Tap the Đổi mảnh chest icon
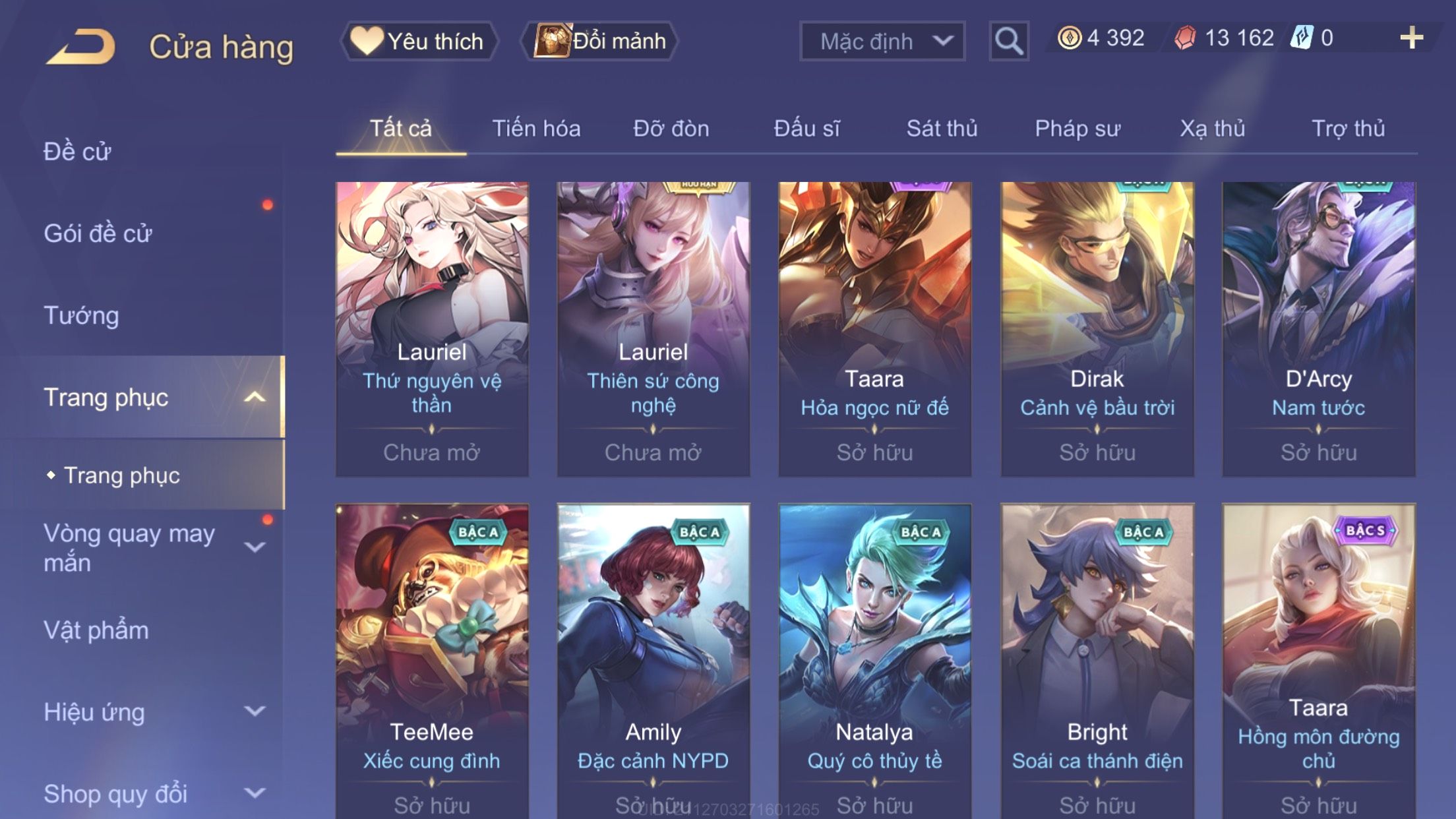Viewport: 1456px width, 819px height. [x=551, y=40]
